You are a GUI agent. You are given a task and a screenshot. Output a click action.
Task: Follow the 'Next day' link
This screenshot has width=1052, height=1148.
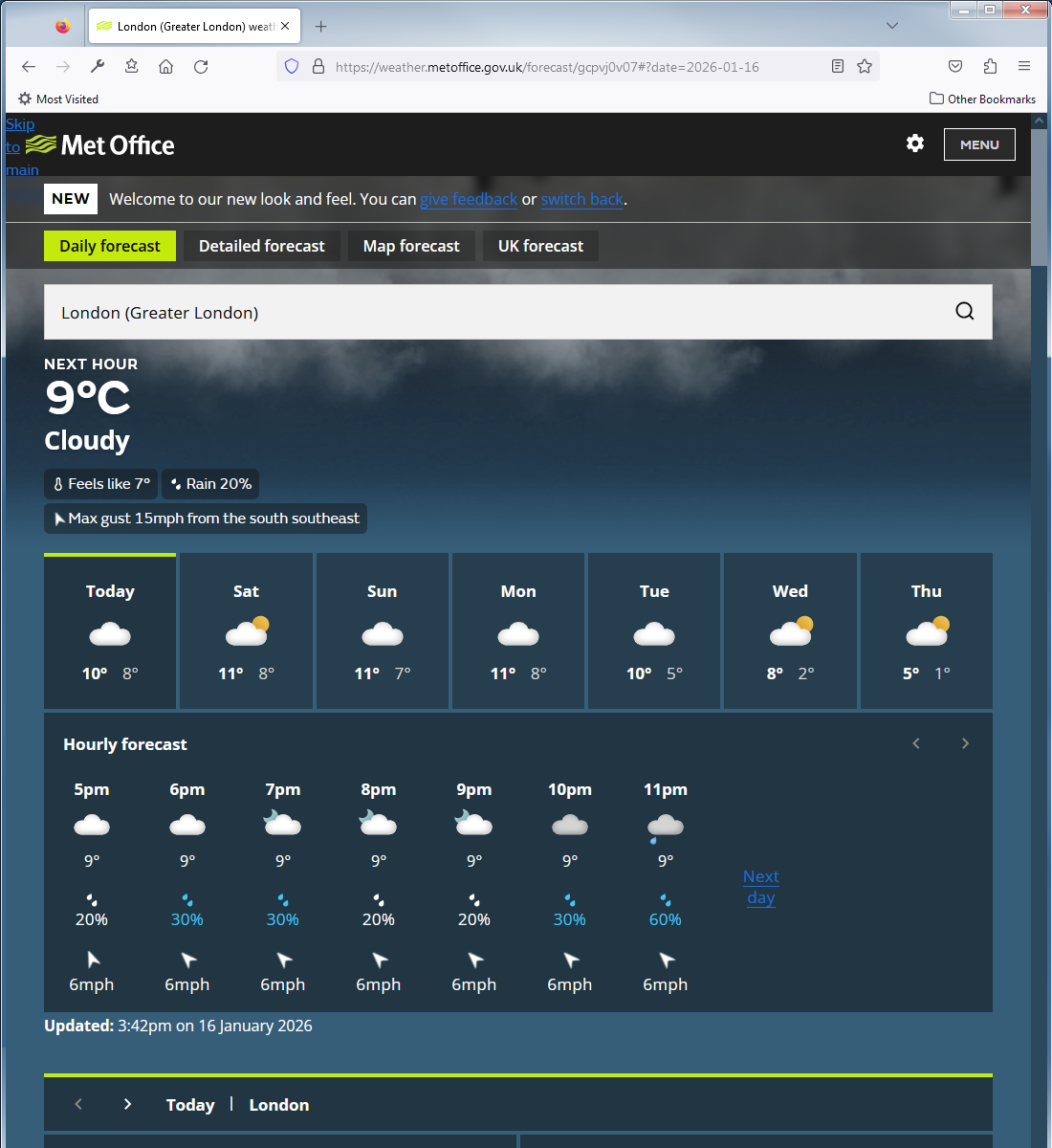(761, 887)
